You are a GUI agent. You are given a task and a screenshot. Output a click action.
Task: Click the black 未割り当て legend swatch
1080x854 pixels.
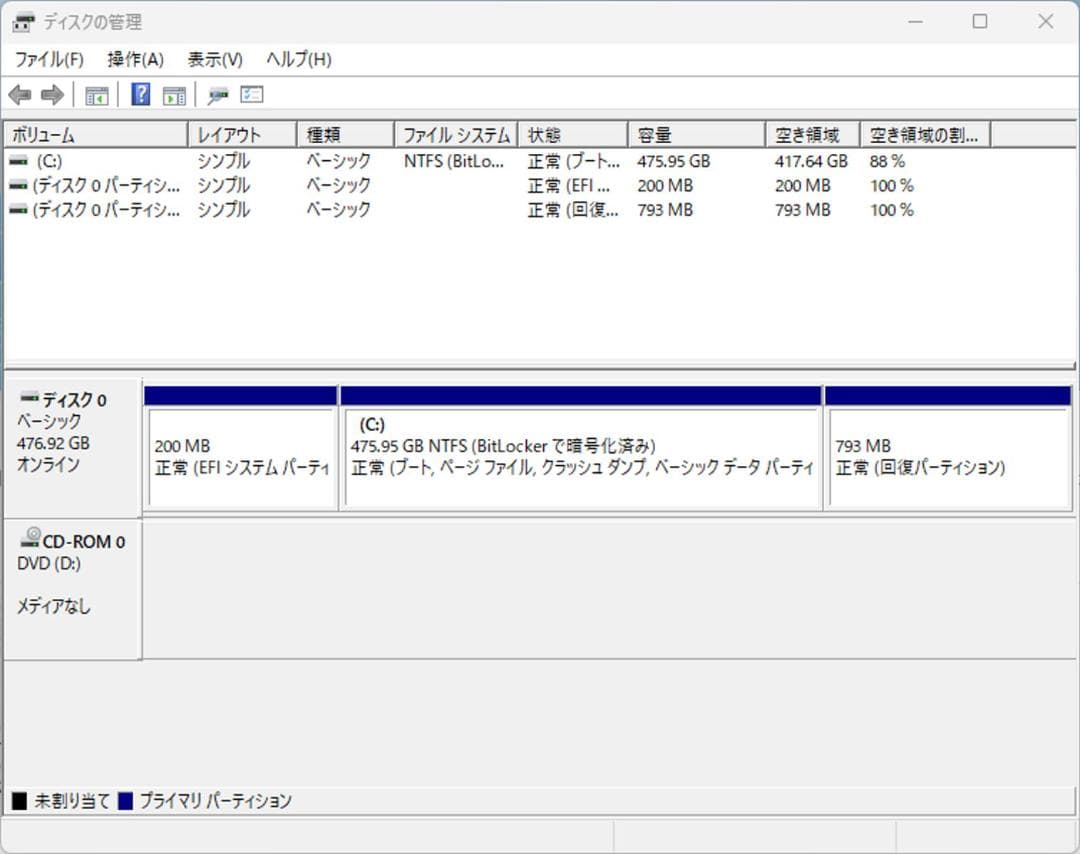click(x=17, y=800)
